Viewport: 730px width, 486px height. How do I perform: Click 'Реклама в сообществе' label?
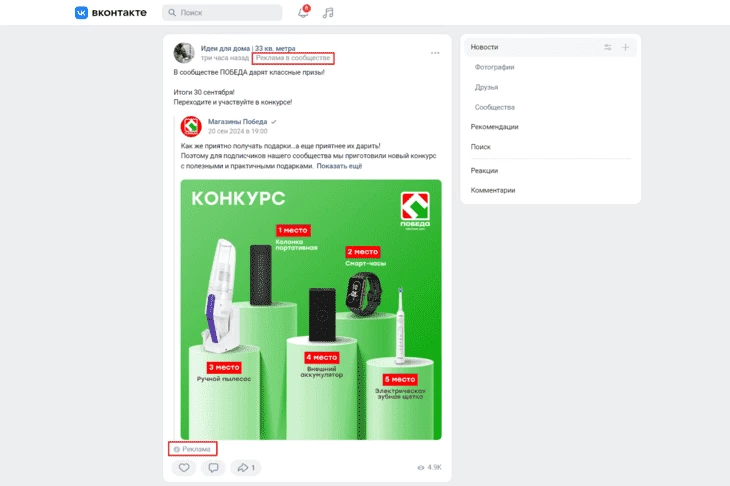293,58
